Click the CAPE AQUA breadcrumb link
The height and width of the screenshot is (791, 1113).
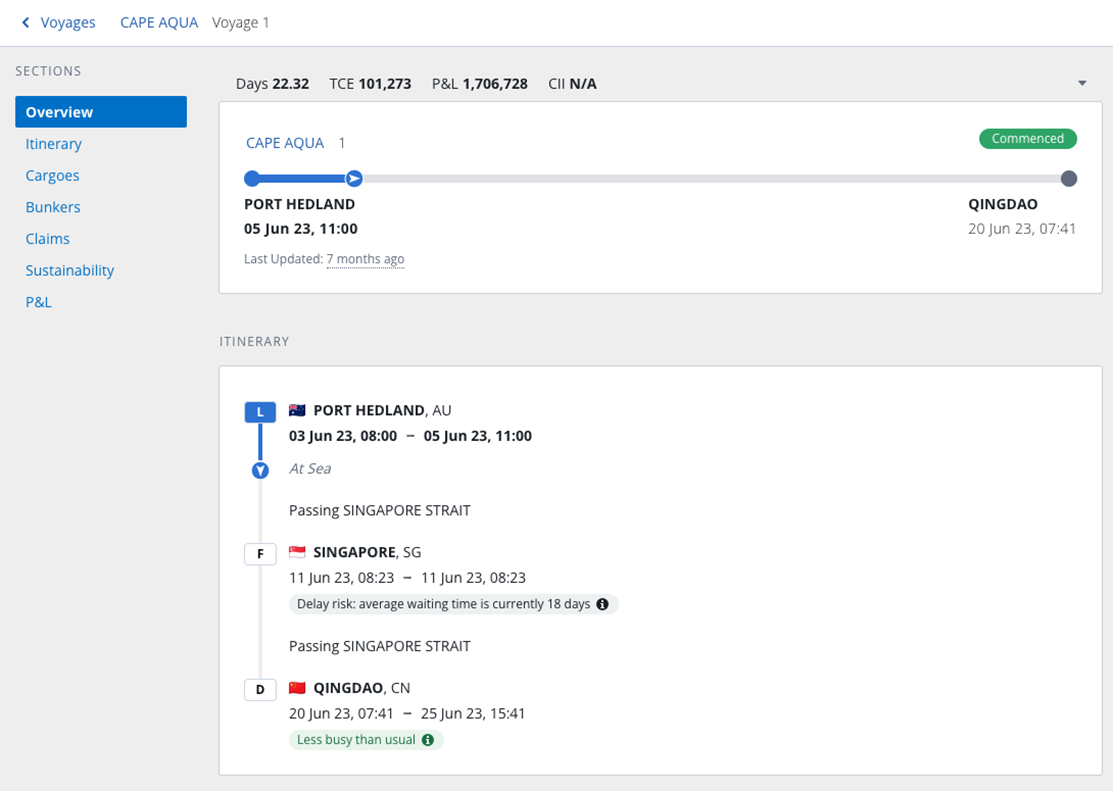(159, 22)
